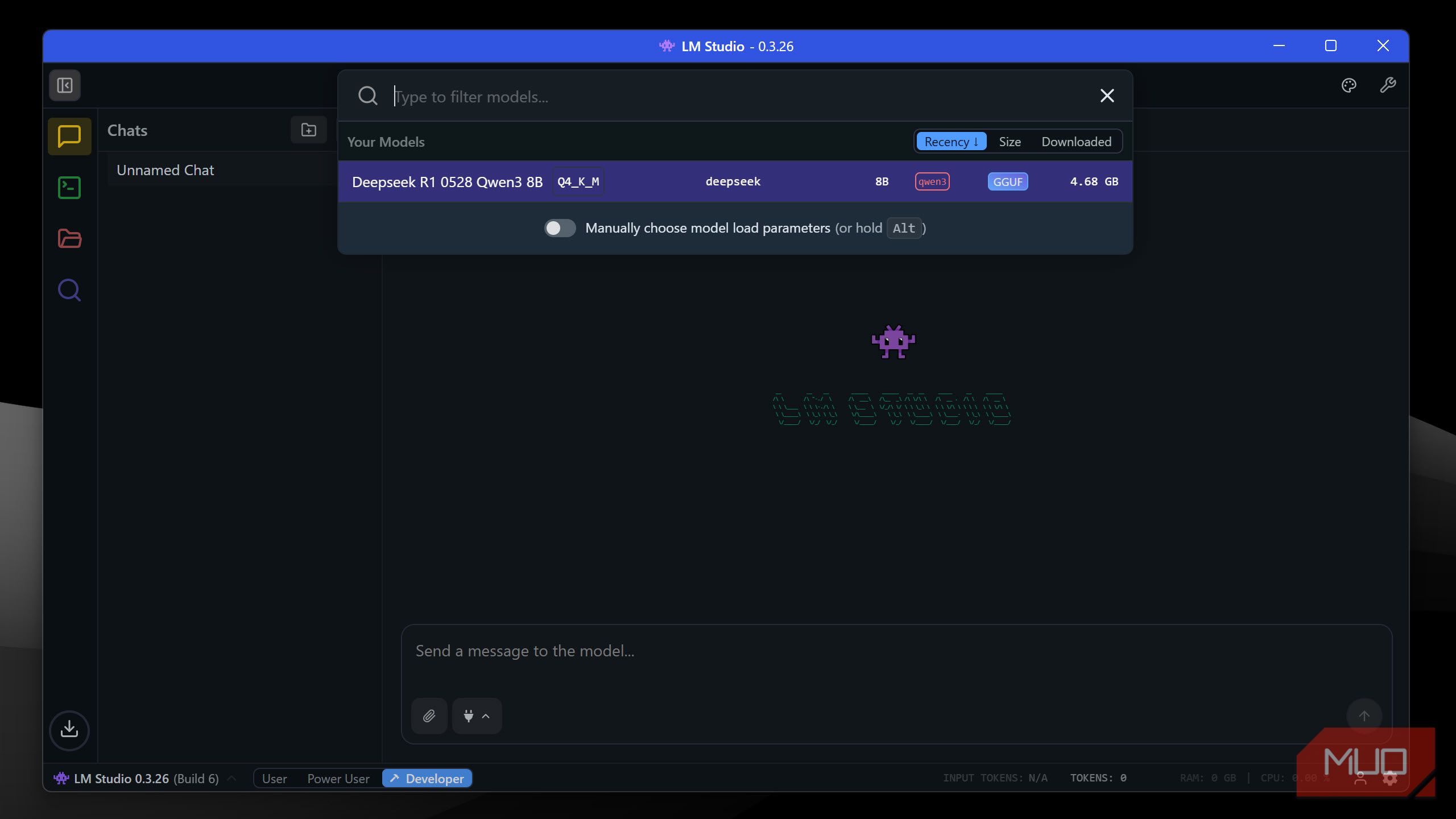Viewport: 1456px width, 819px height.
Task: Open the Discover search icon in sidebar
Action: [69, 290]
